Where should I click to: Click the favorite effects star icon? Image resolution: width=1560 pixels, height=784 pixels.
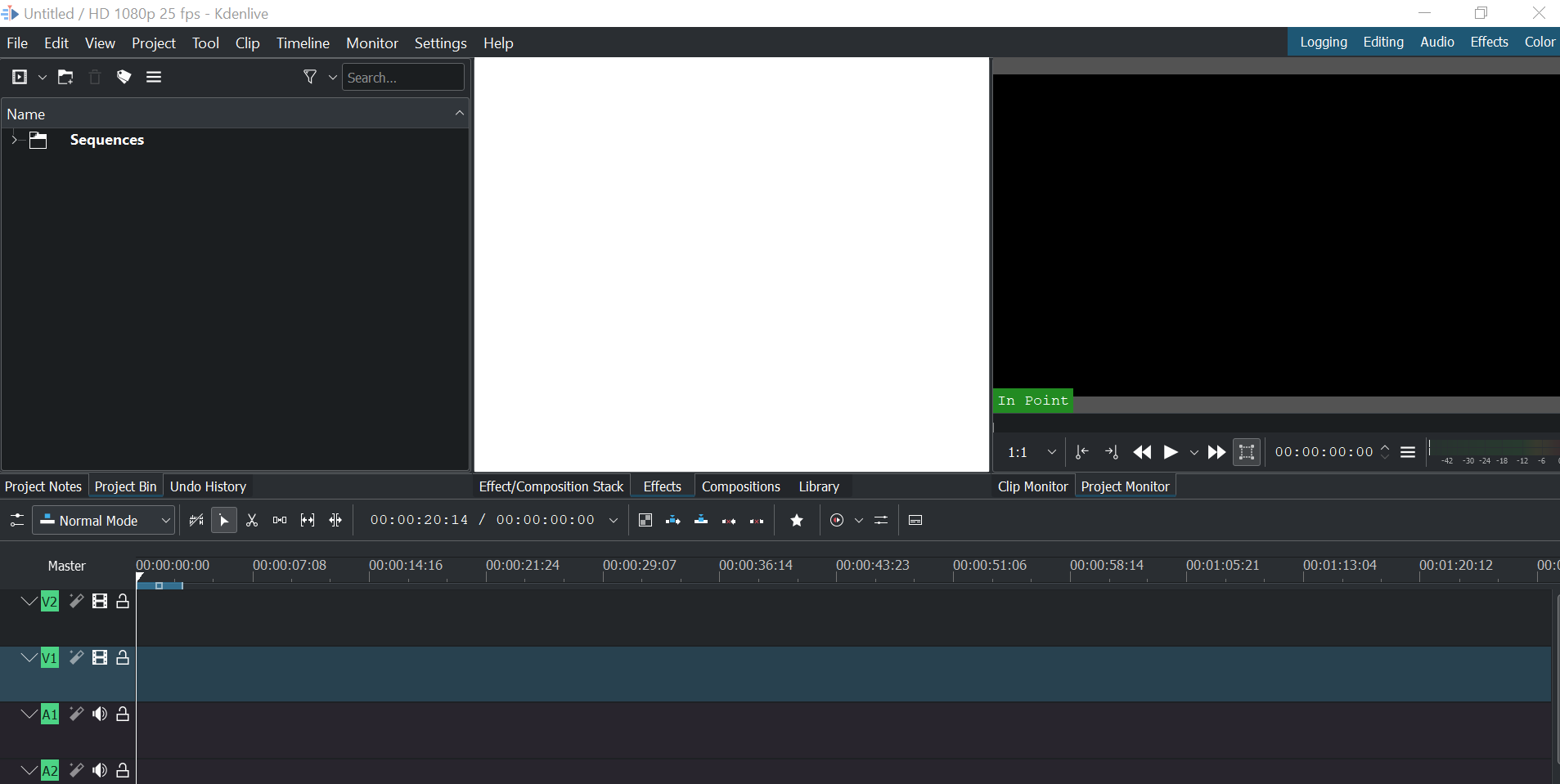tap(797, 521)
